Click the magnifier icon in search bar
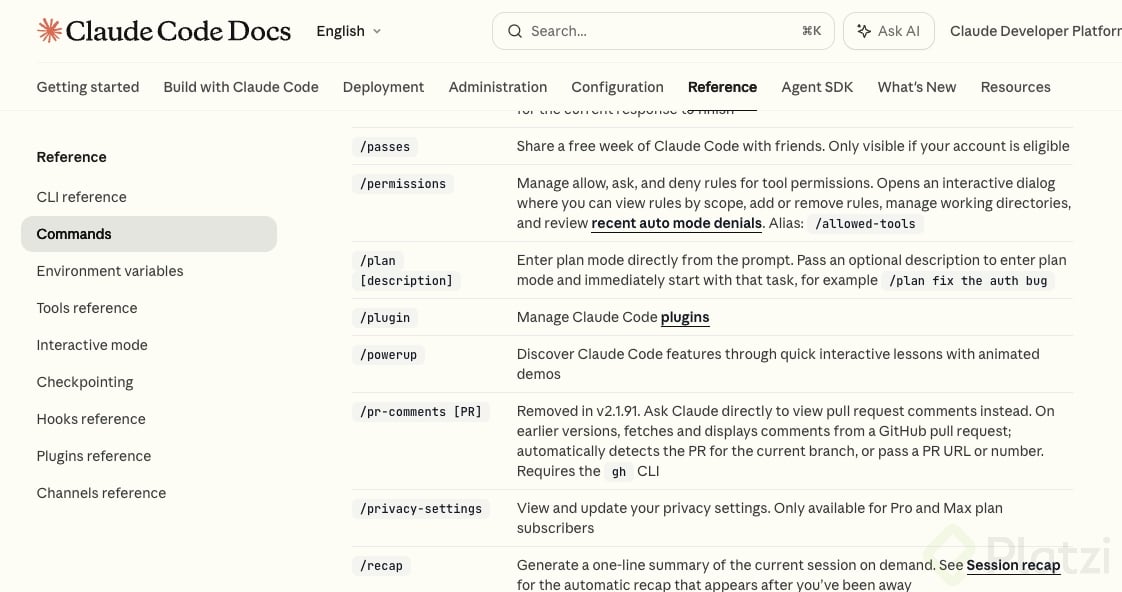The height and width of the screenshot is (592, 1122). [515, 31]
